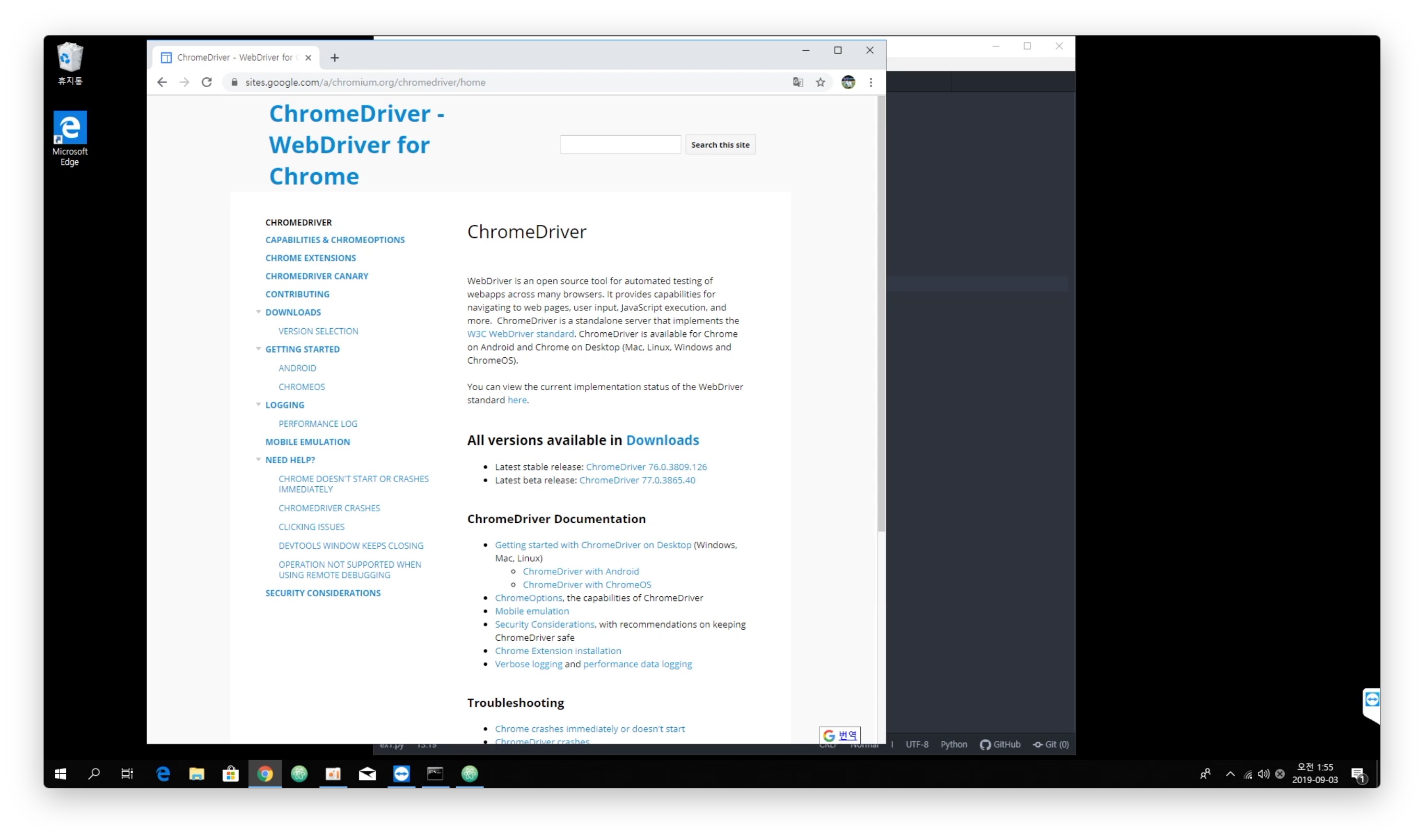Open Chrome Extension installation link

[x=557, y=651]
